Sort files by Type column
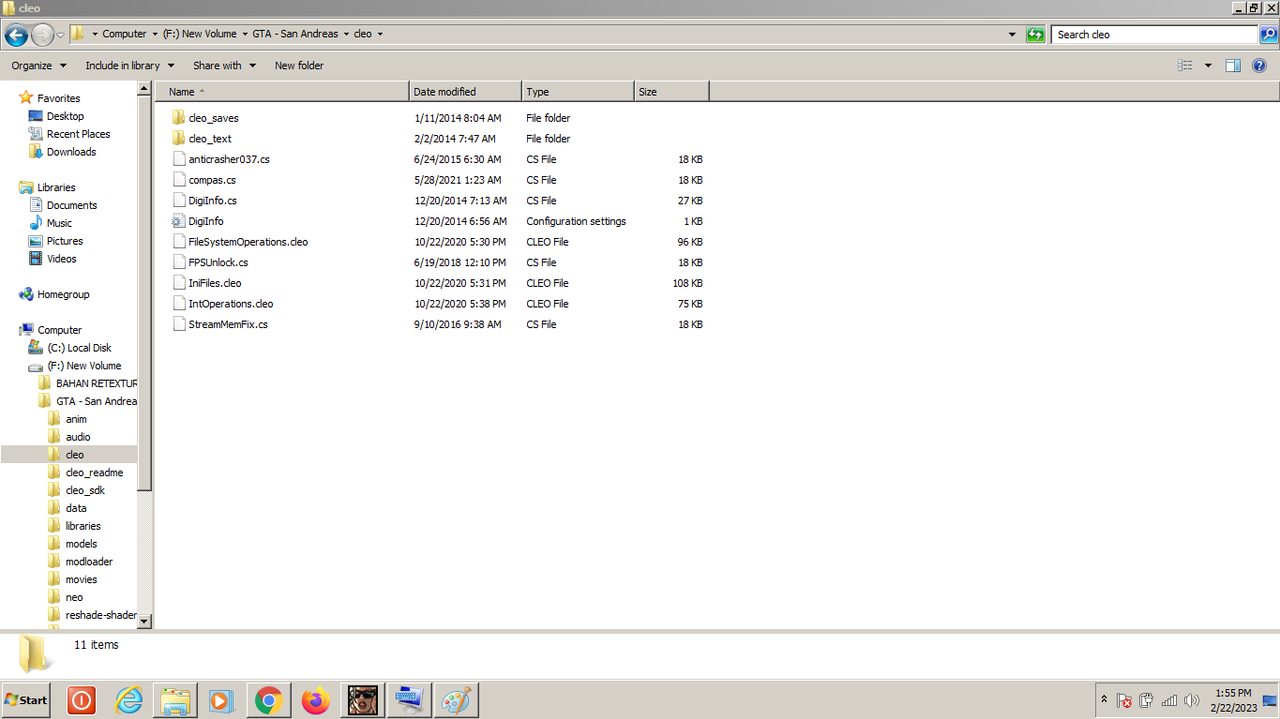This screenshot has height=719, width=1280. 578,92
